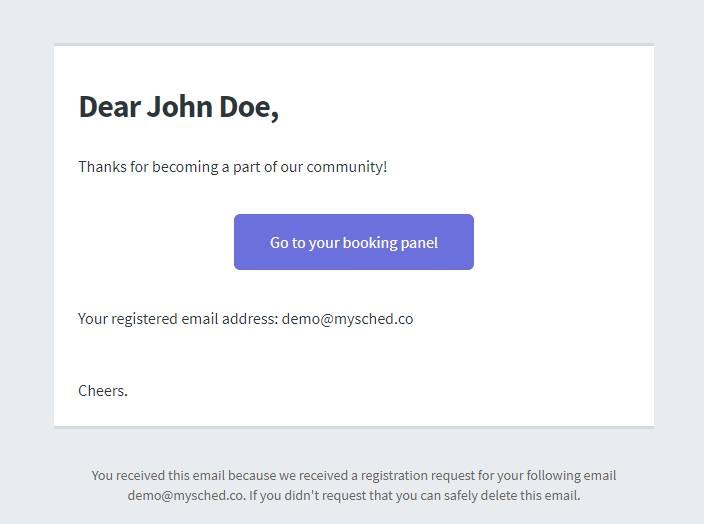This screenshot has height=524, width=704.
Task: Click the registered demo@mysched.co address in the email body
Action: point(347,319)
